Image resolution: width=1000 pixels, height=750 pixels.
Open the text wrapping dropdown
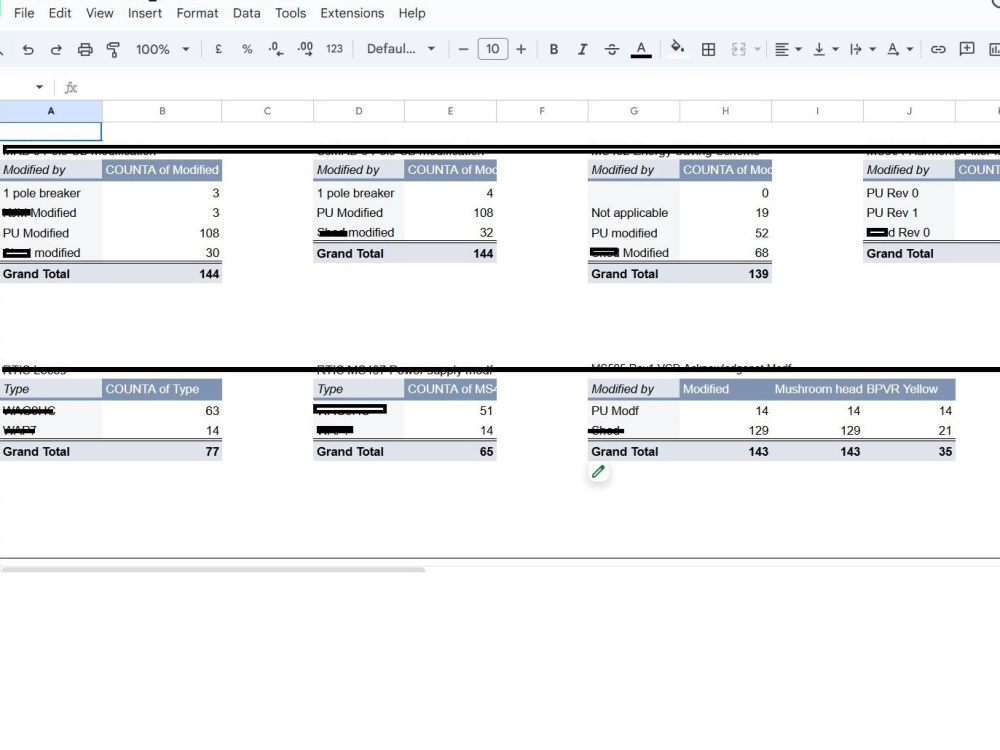[862, 49]
